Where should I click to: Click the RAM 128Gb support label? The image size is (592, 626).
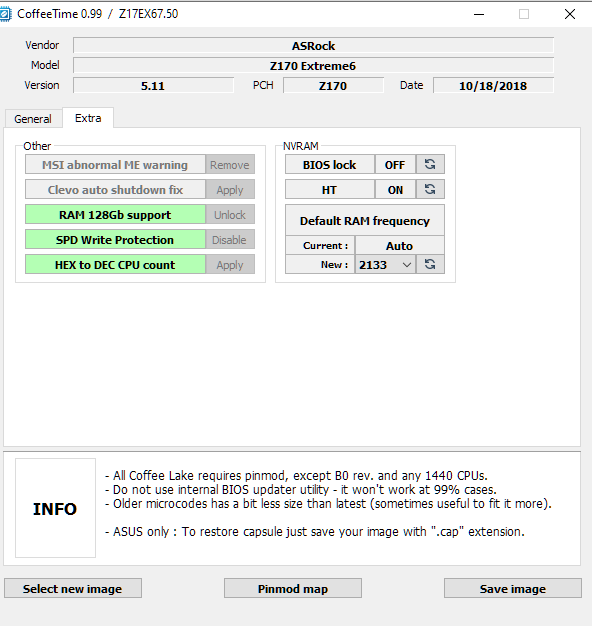click(115, 214)
